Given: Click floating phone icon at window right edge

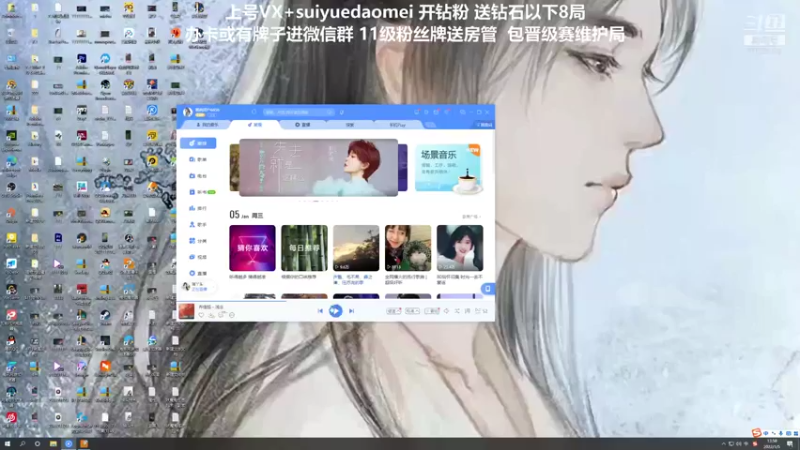Looking at the screenshot, I should 488,289.
